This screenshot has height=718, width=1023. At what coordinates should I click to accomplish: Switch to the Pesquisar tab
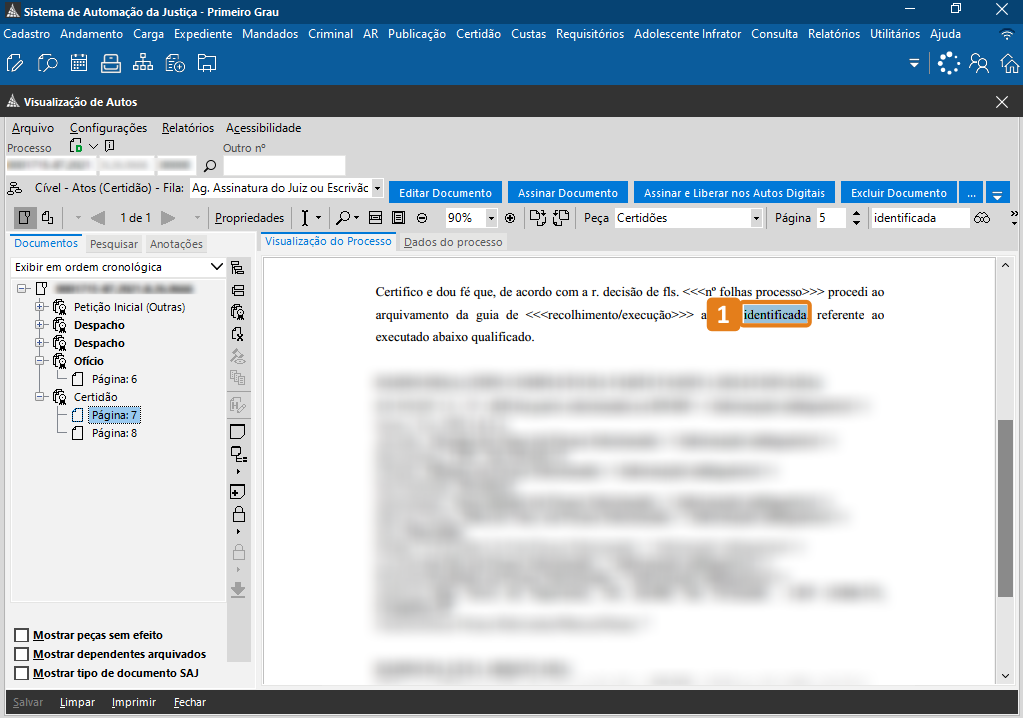tap(114, 244)
